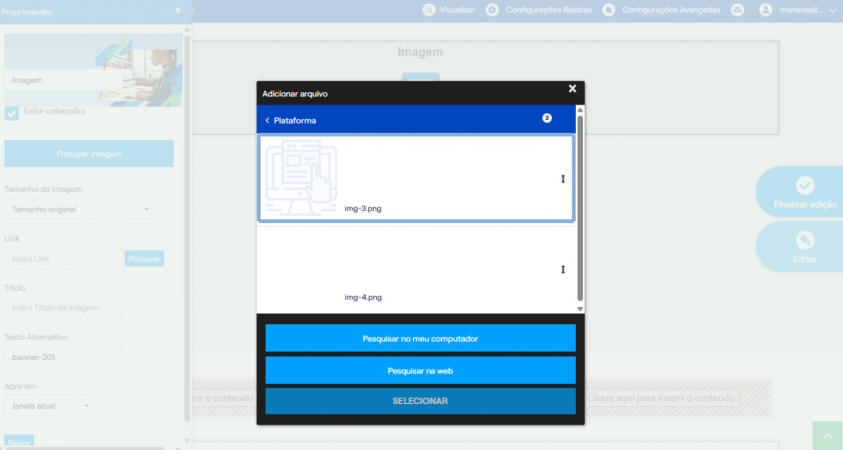Image resolution: width=843 pixels, height=450 pixels.
Task: Click the back-to-top arrow button
Action: point(827,435)
